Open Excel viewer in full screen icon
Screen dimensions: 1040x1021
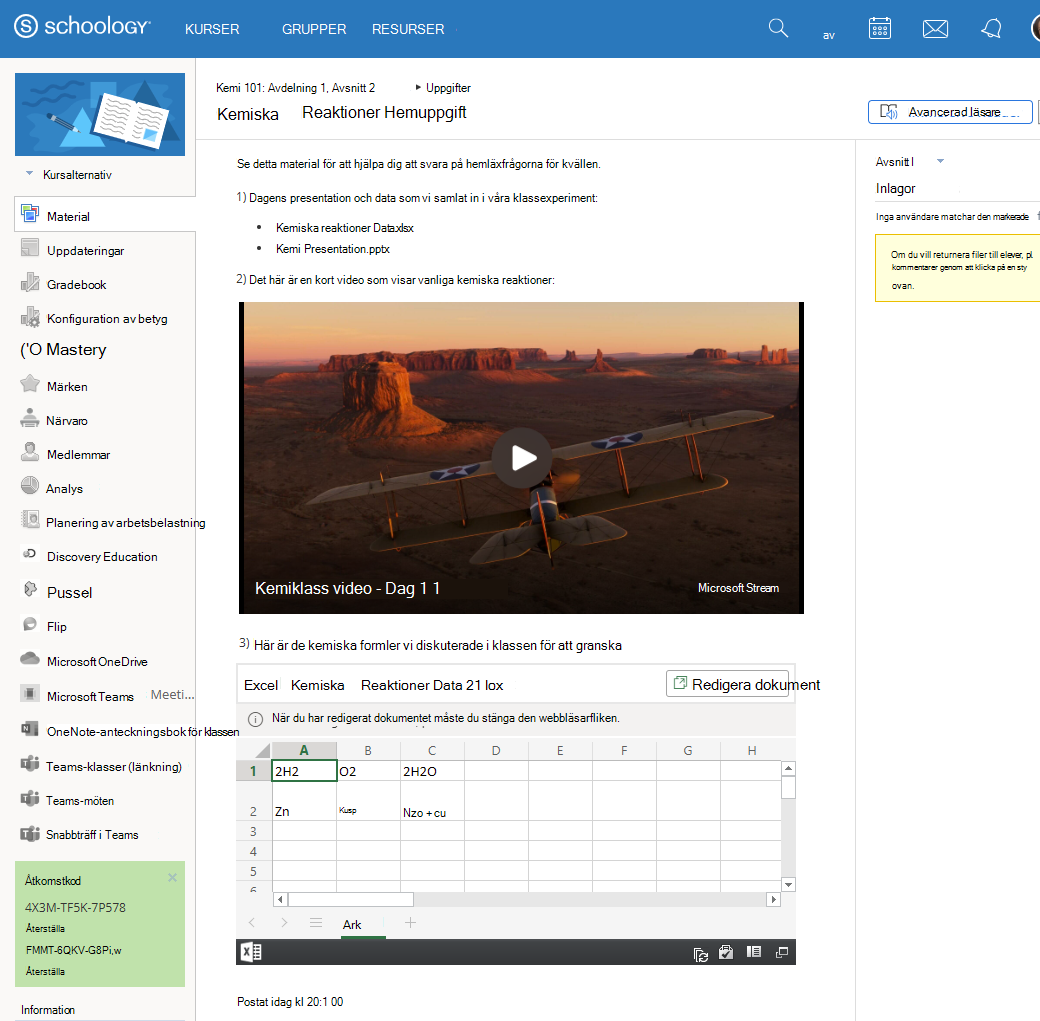click(782, 952)
